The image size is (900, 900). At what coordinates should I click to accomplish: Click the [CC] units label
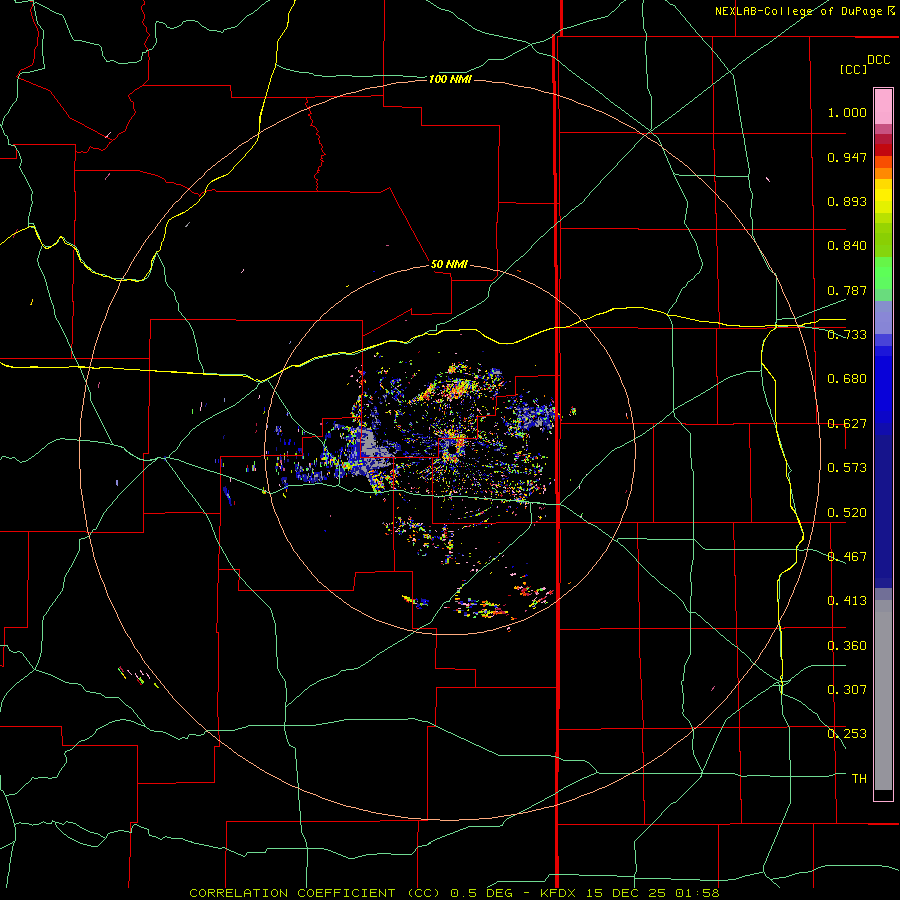pos(853,69)
